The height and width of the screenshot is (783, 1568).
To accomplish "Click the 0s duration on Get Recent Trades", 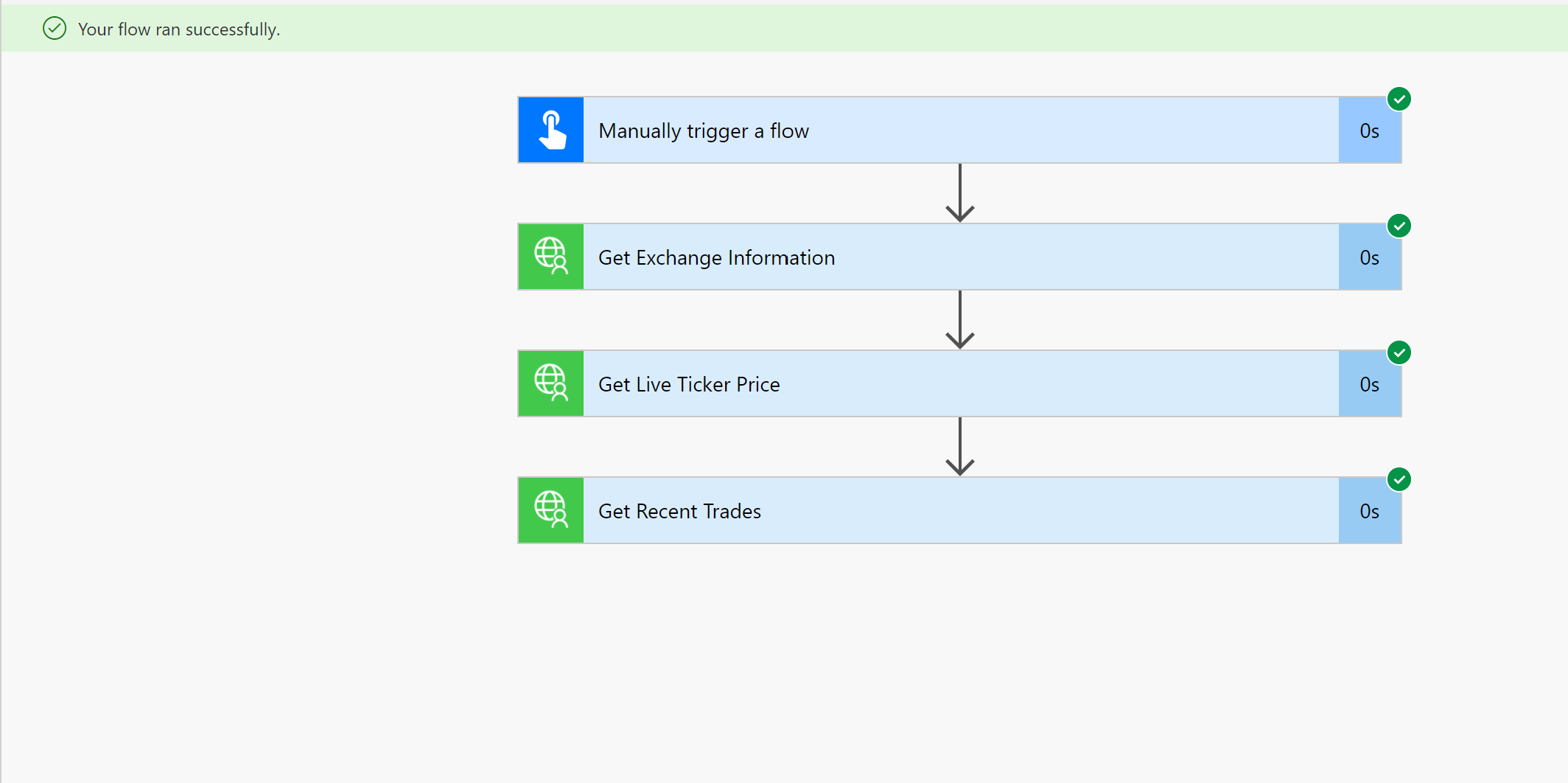I will 1370,512.
